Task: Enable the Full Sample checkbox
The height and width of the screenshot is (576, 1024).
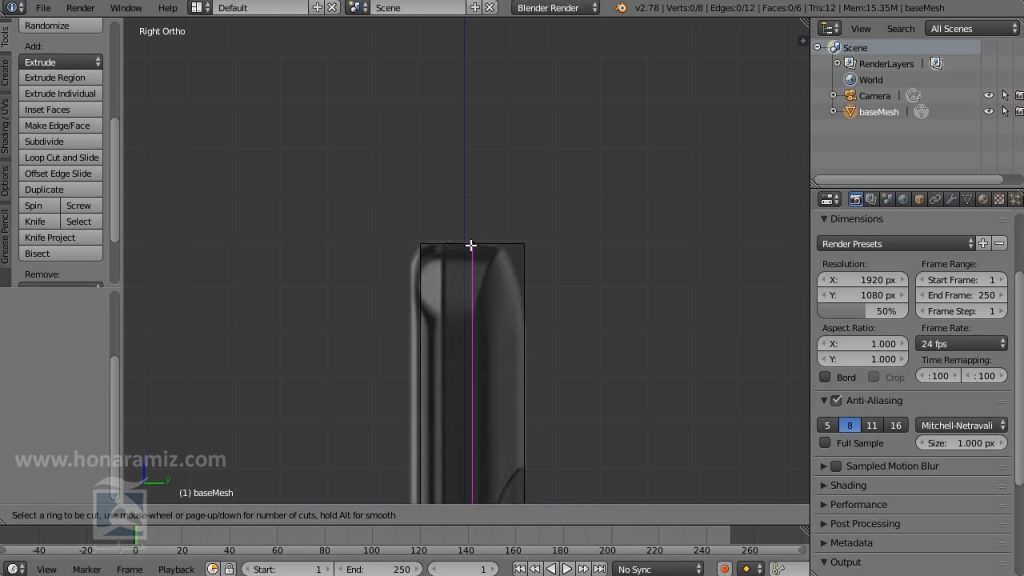Action: tap(825, 443)
